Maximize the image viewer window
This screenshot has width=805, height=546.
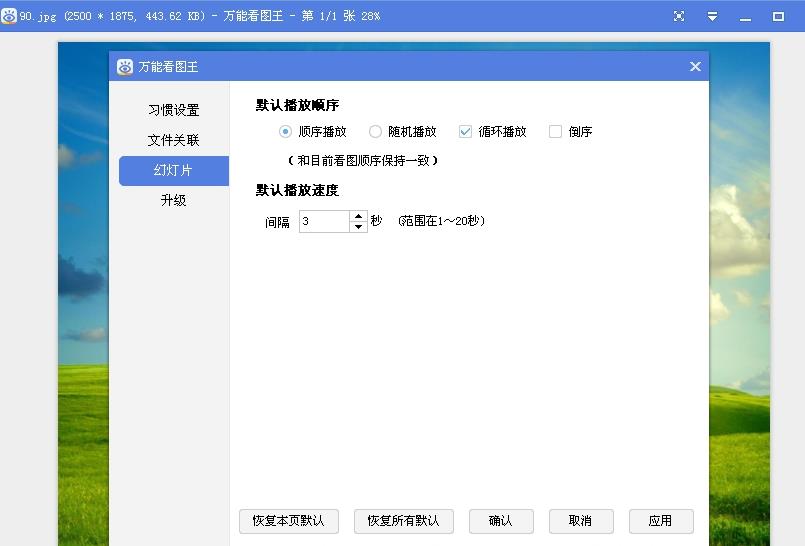click(778, 16)
